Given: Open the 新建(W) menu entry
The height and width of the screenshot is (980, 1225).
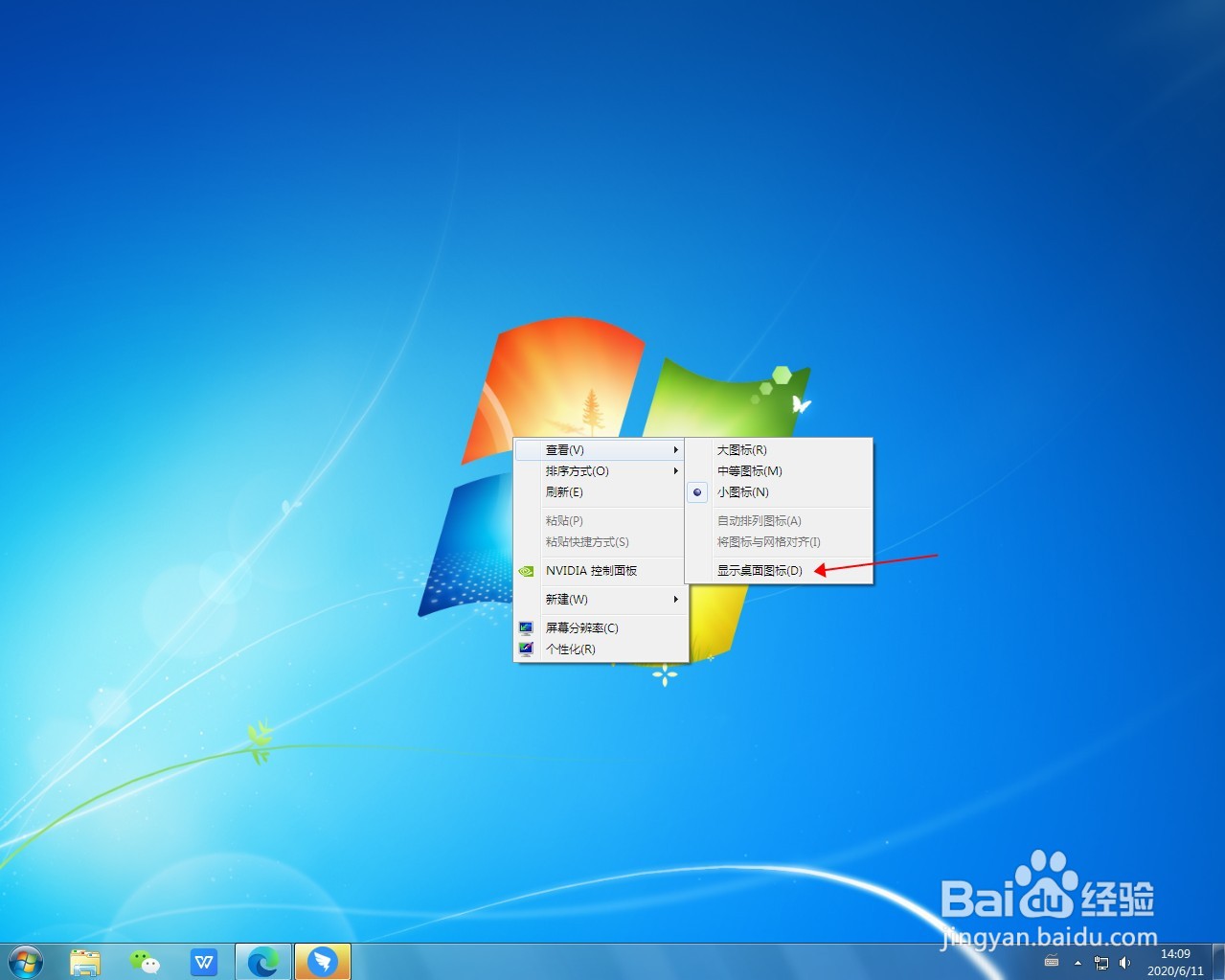Looking at the screenshot, I should coord(601,600).
